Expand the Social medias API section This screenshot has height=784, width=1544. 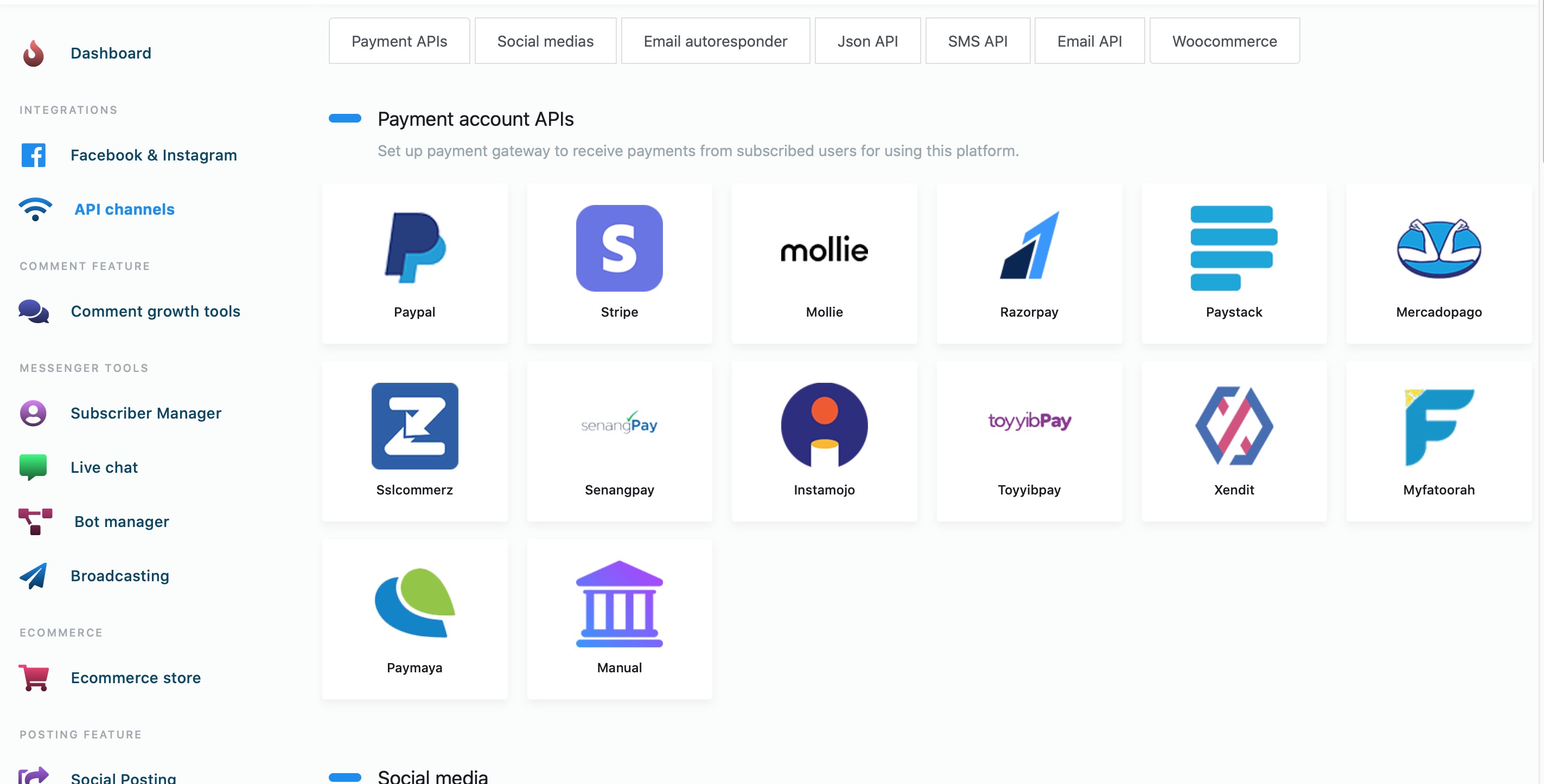pos(545,40)
